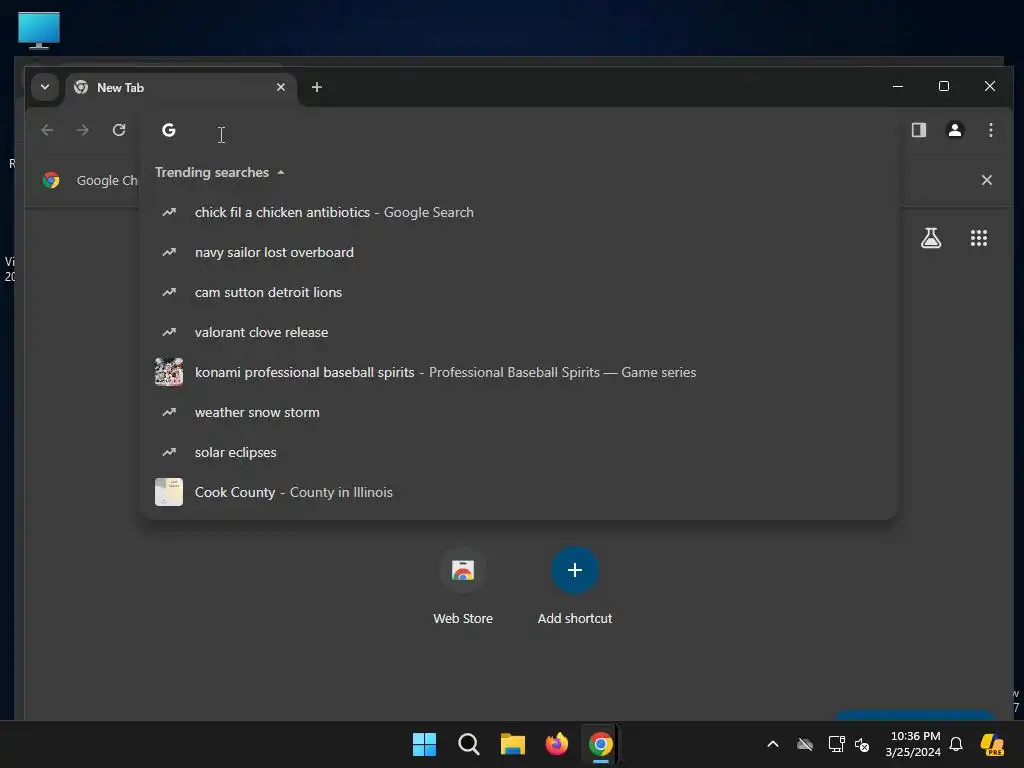Expand the tab search dropdown
This screenshot has width=1024, height=768.
click(x=45, y=87)
